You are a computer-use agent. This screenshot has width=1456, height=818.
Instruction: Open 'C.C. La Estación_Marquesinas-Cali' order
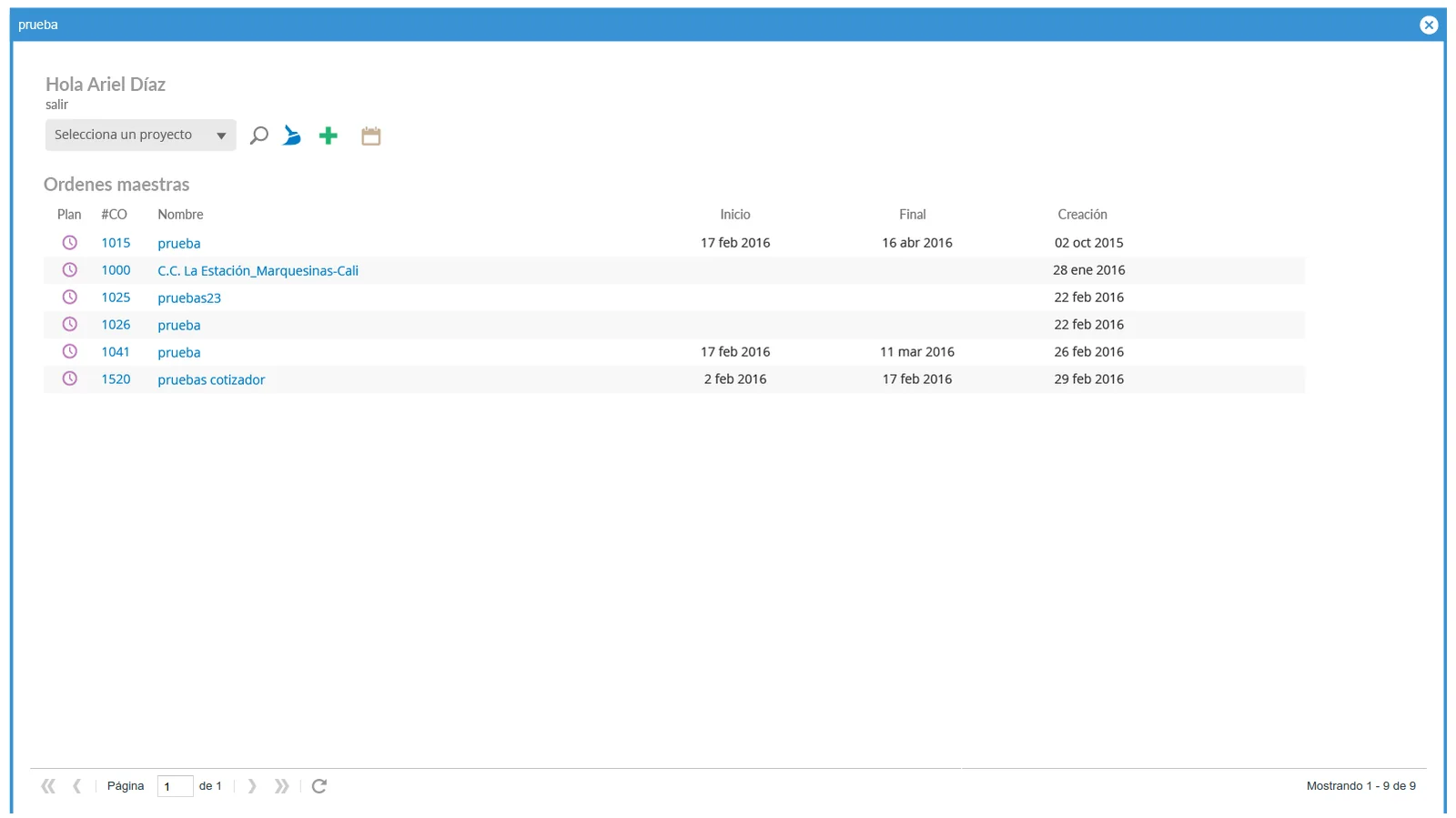pos(258,271)
